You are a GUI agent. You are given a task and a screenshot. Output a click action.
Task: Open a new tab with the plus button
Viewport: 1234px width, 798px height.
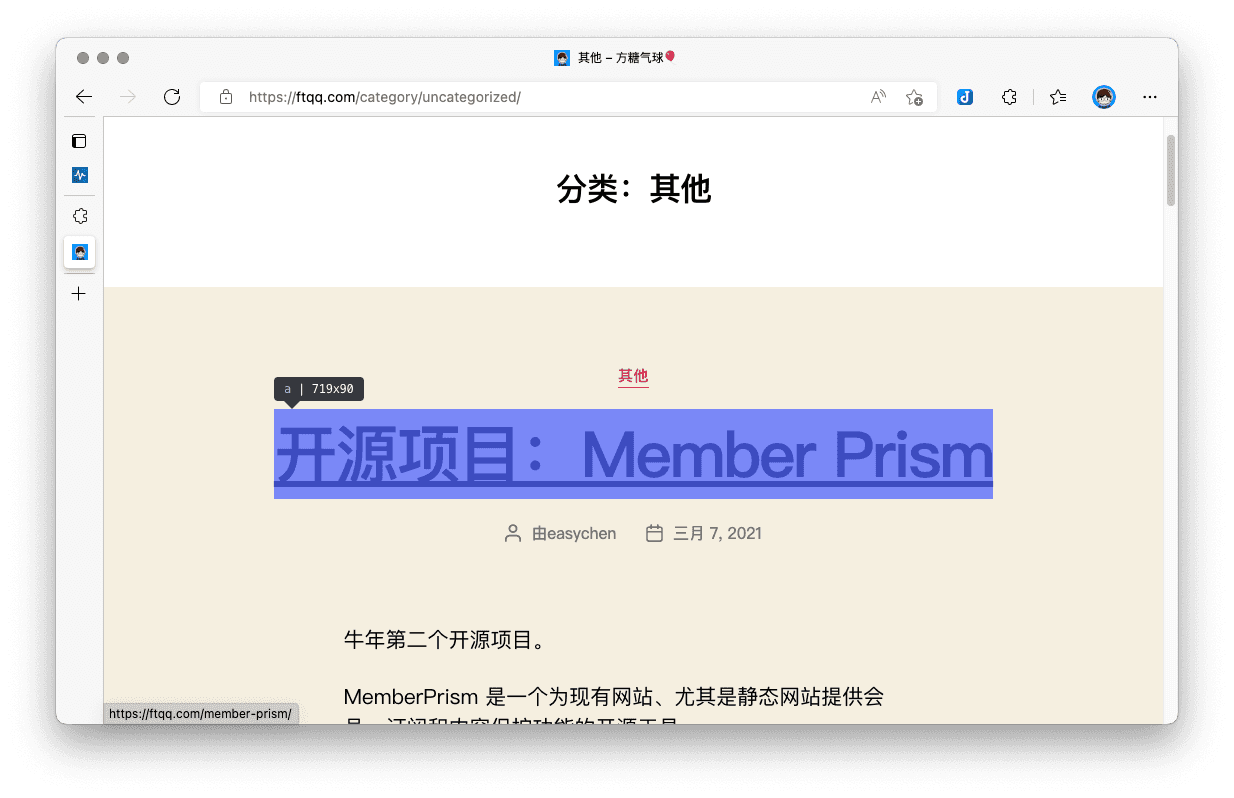(x=80, y=294)
